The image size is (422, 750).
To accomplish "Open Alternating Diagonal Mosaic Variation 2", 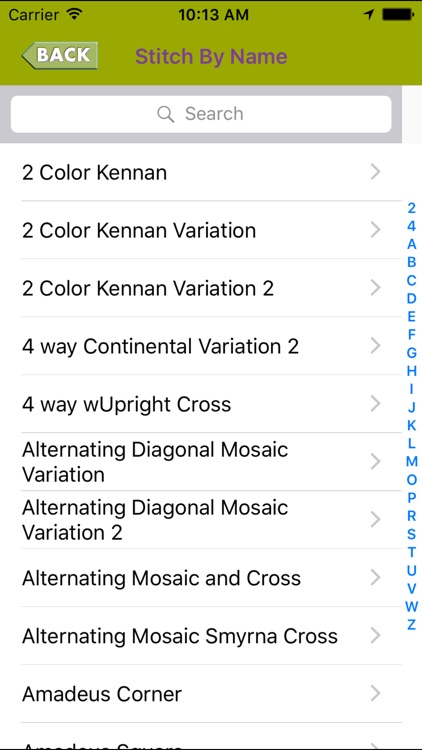I will click(x=201, y=520).
